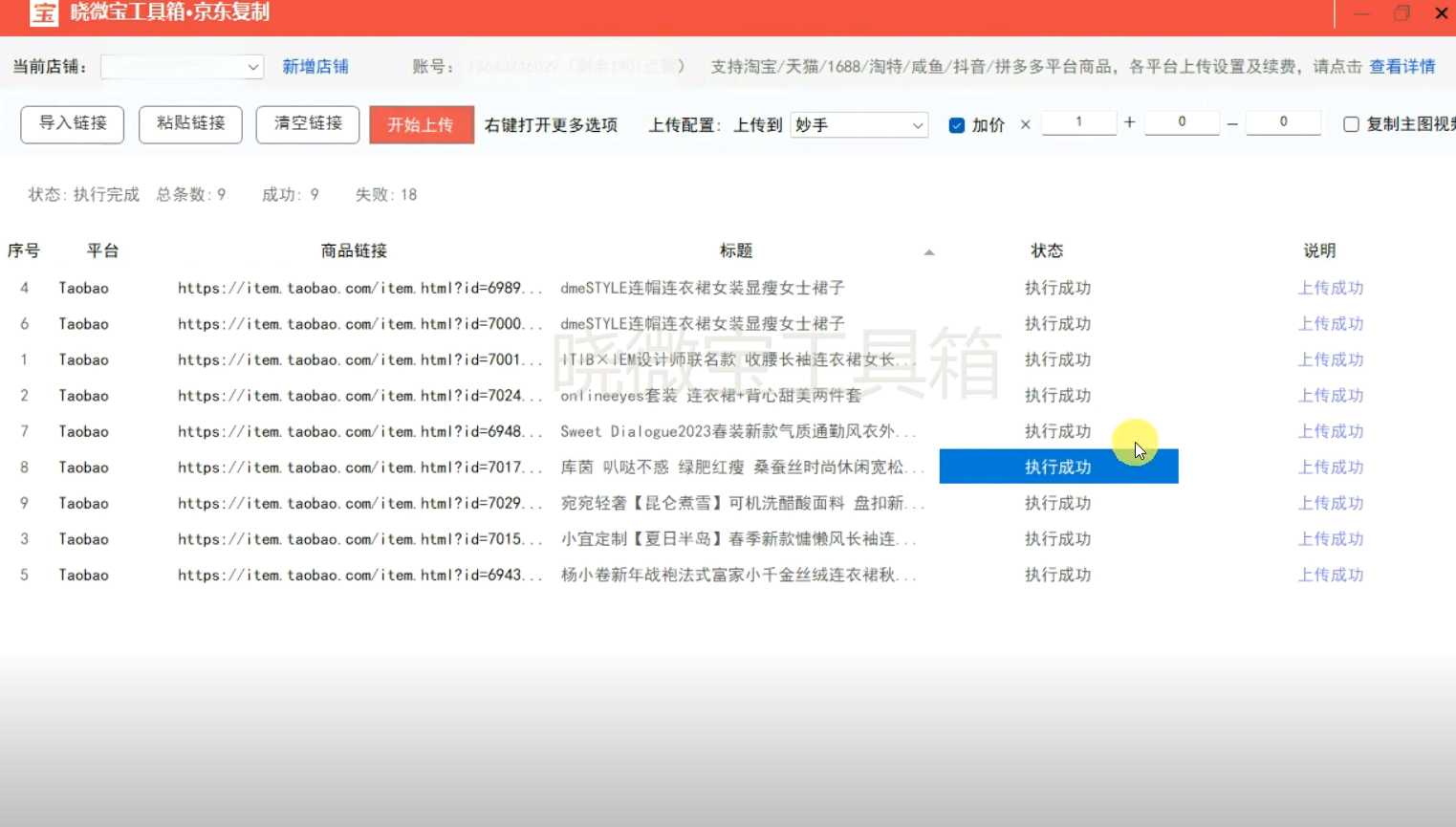Click the 成功: 9 status text
The width and height of the screenshot is (1456, 827).
(291, 194)
